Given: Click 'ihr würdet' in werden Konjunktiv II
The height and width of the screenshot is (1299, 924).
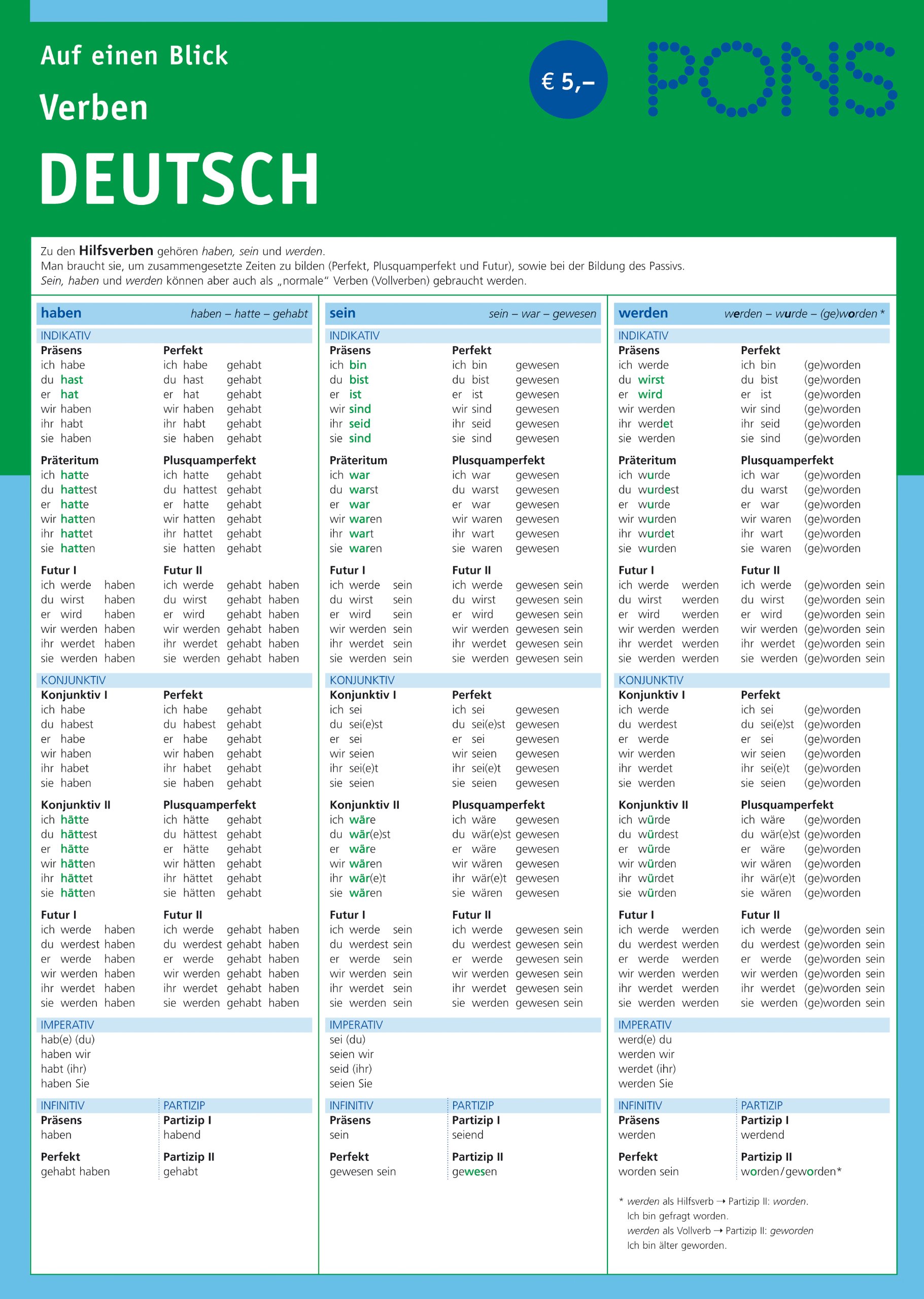Looking at the screenshot, I should tap(646, 878).
